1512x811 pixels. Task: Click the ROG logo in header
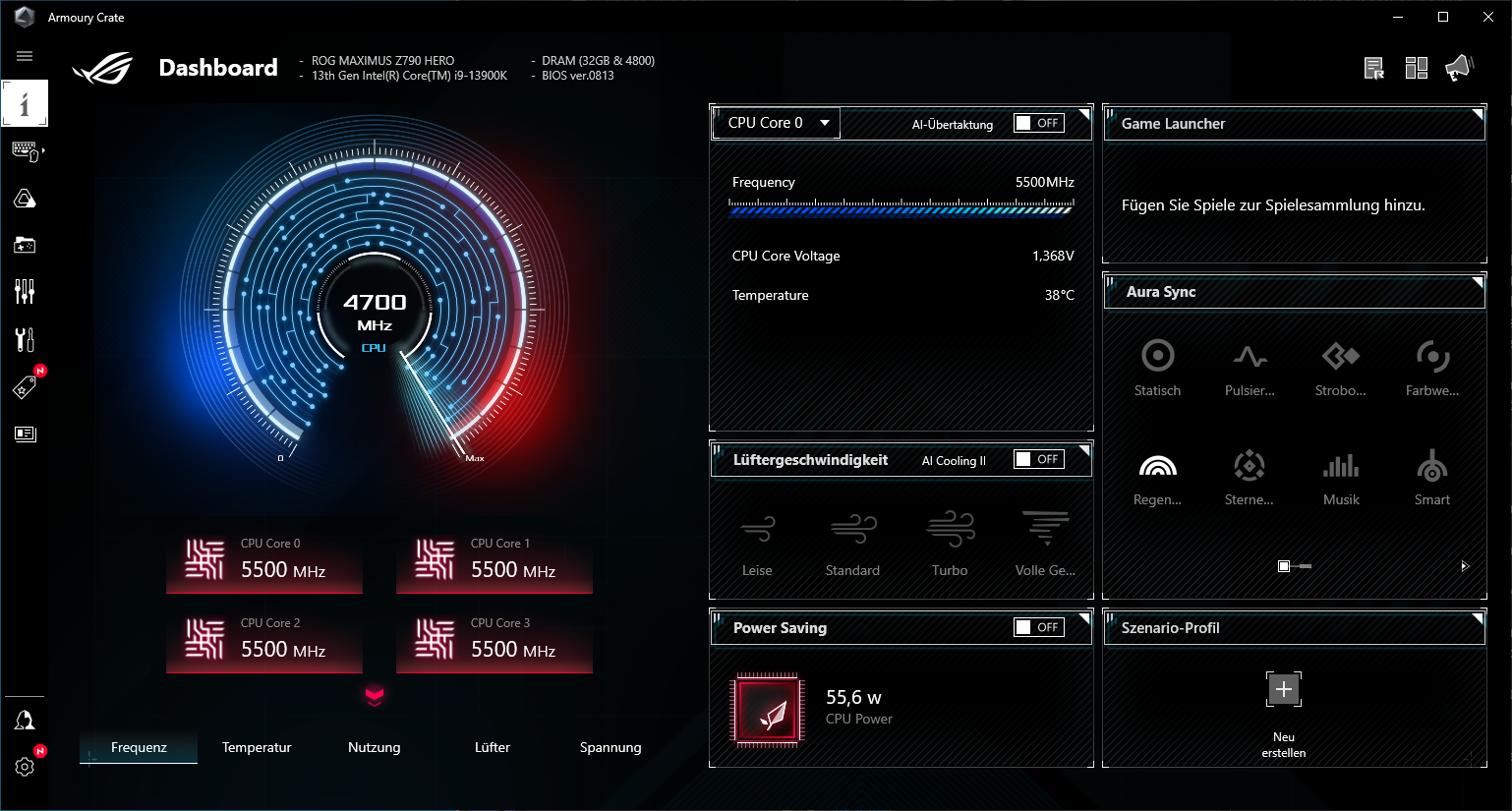(x=103, y=68)
